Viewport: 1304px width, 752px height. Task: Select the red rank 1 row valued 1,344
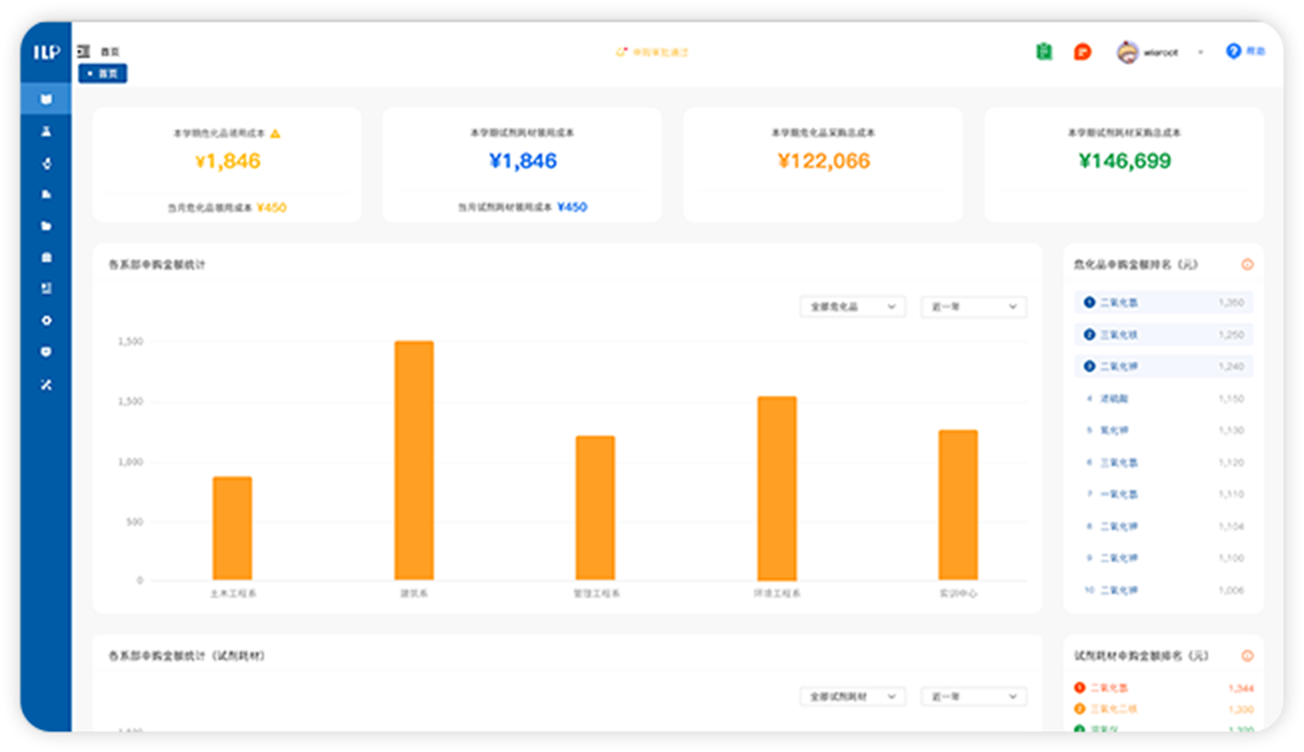coord(1163,688)
